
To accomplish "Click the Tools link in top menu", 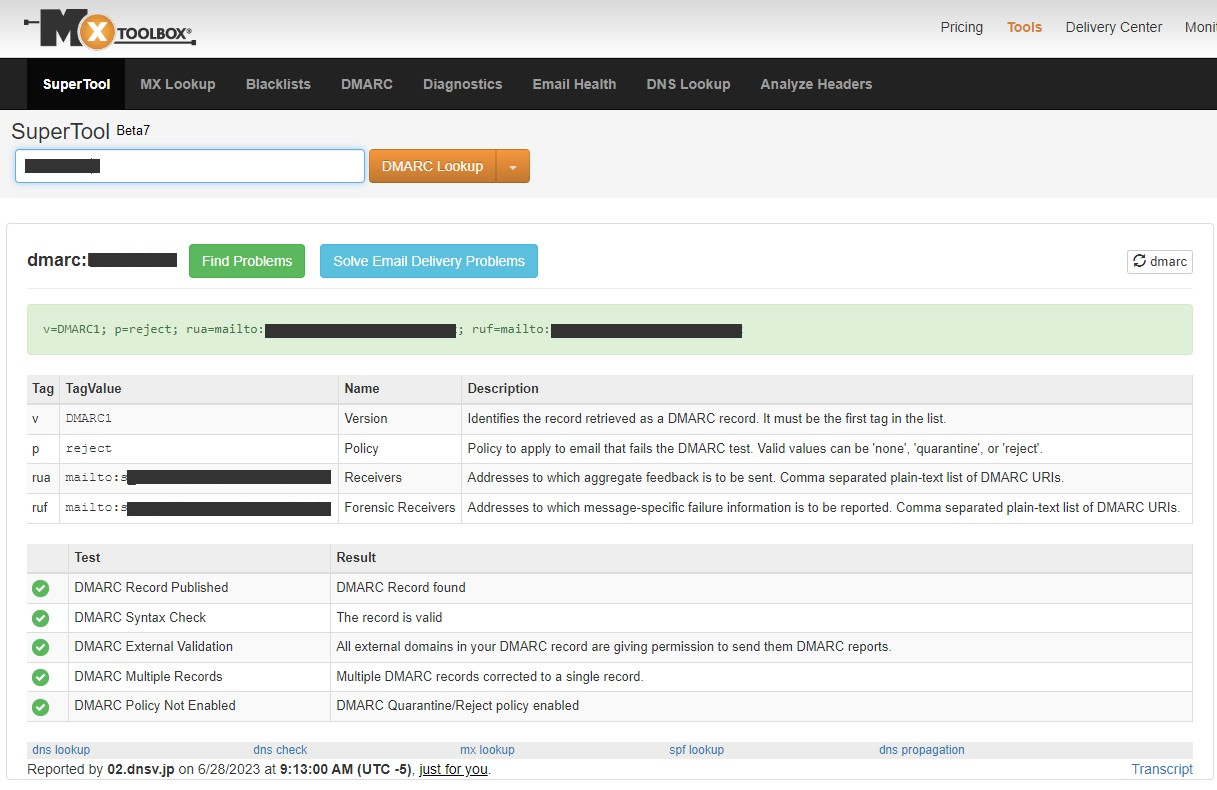I will 1025,27.
